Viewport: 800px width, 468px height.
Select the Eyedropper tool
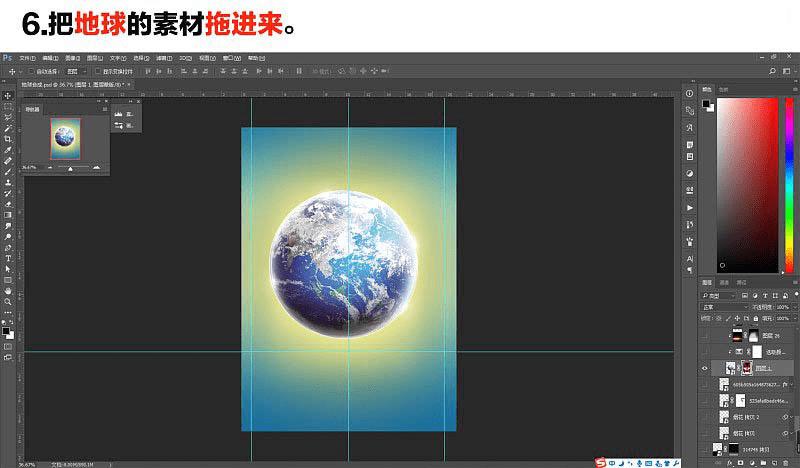coord(8,150)
